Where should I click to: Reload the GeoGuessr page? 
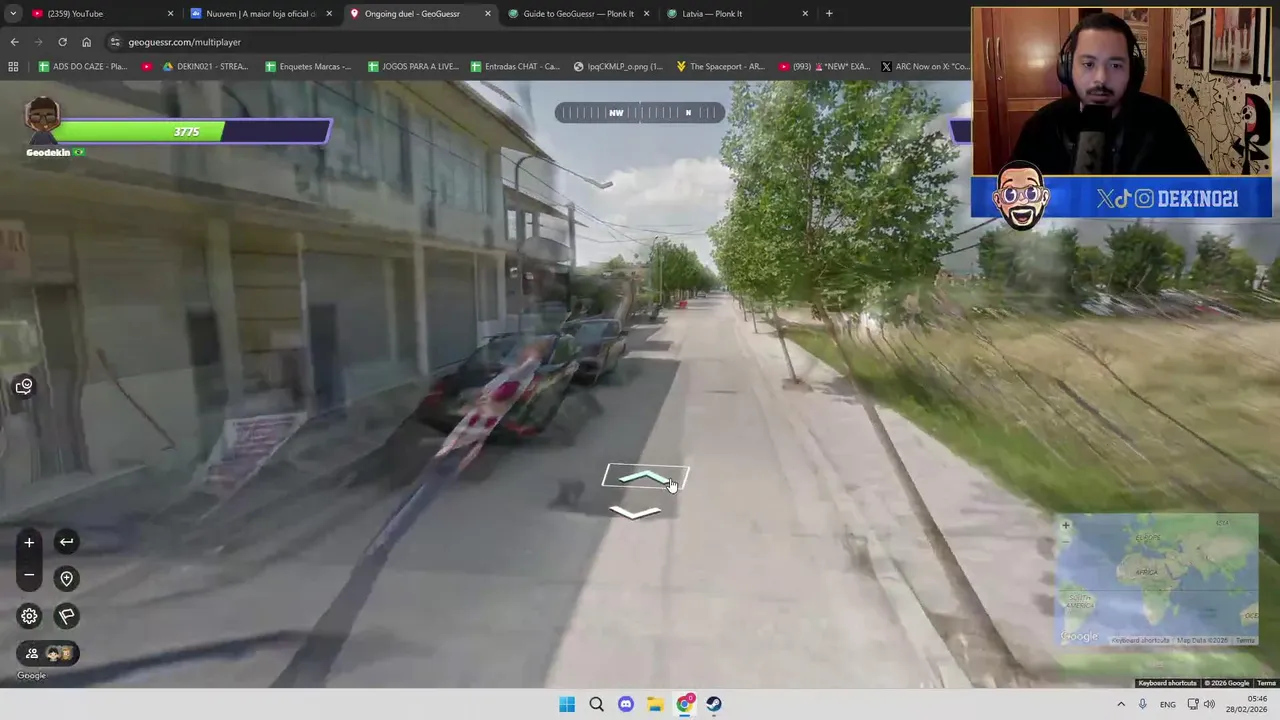(62, 42)
